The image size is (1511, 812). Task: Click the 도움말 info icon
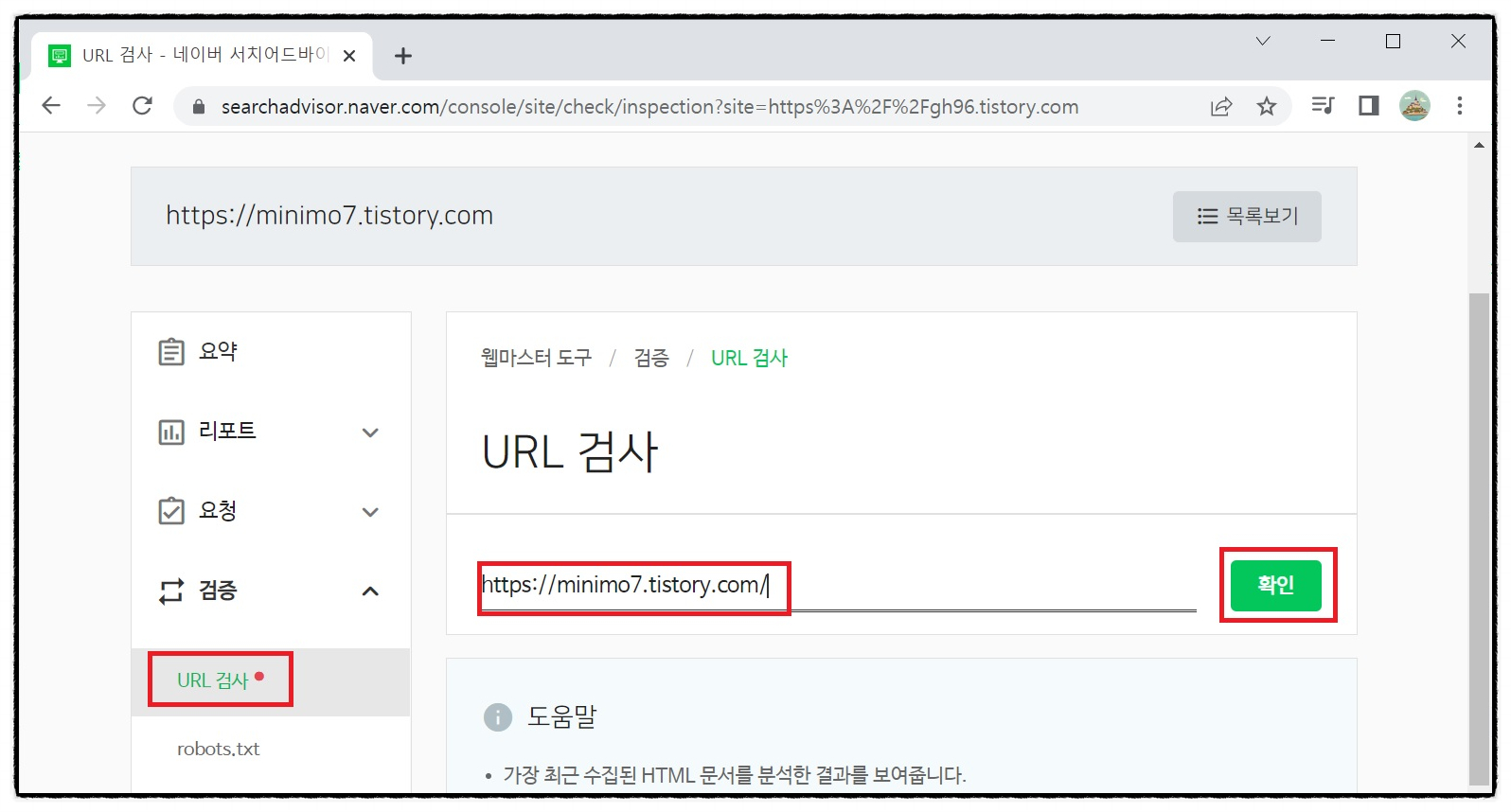point(498,717)
